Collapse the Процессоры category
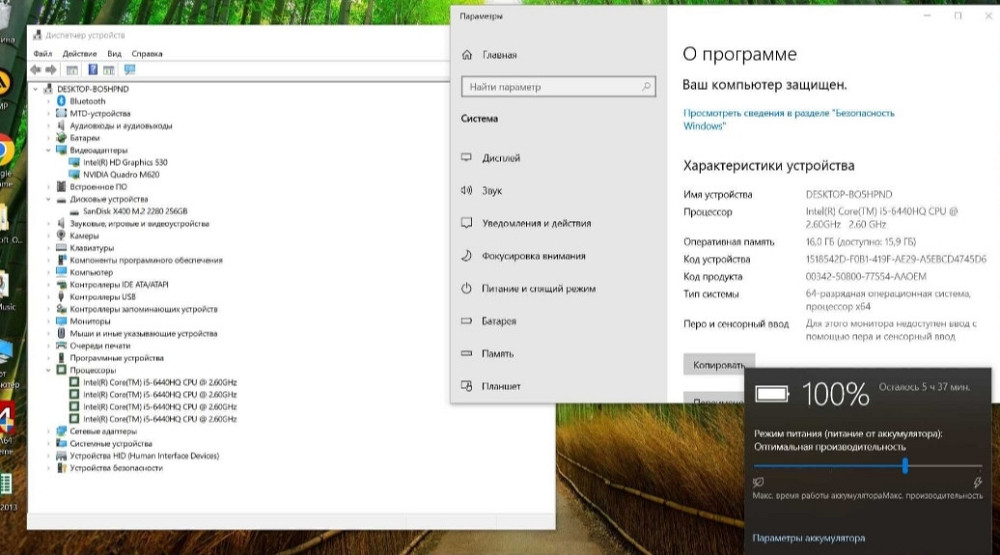This screenshot has width=1000, height=555. click(x=48, y=370)
